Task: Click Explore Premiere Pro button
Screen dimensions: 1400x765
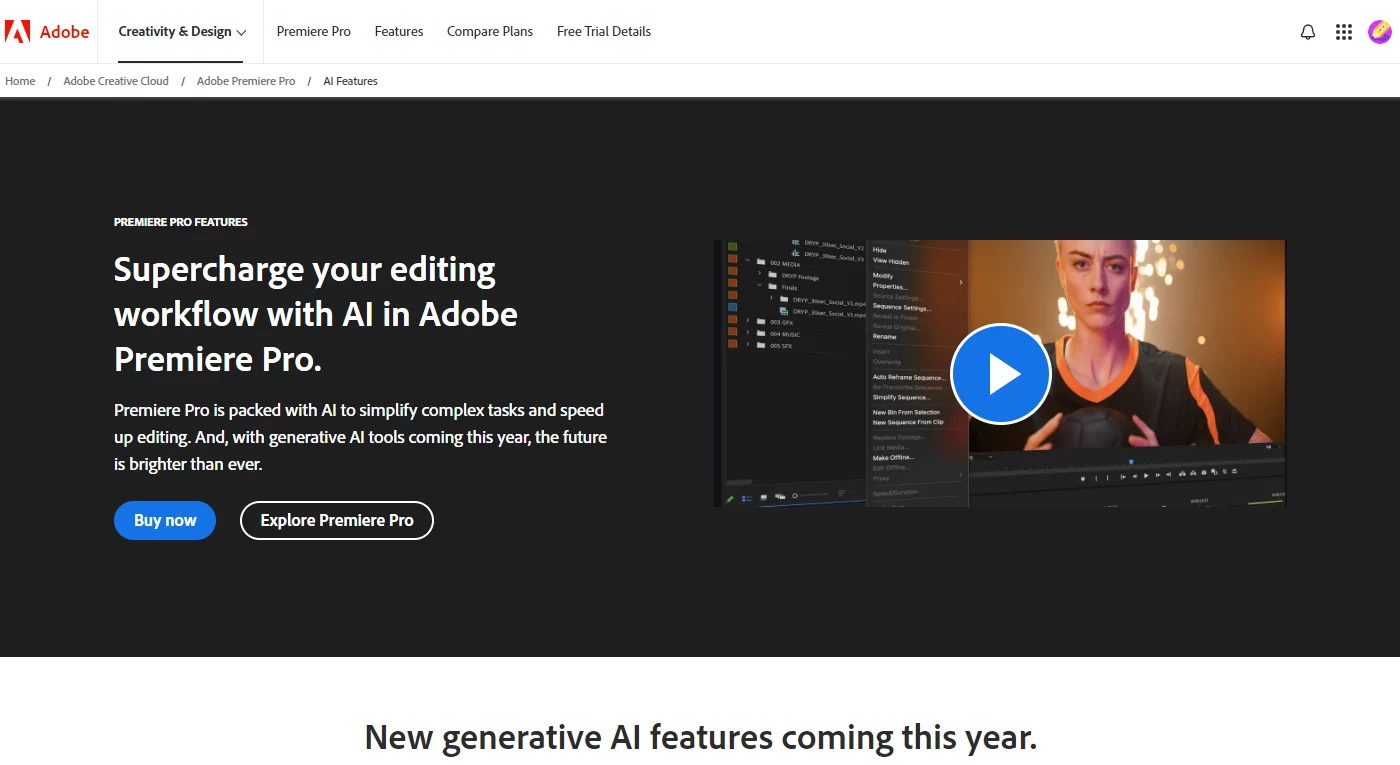Action: [x=337, y=520]
